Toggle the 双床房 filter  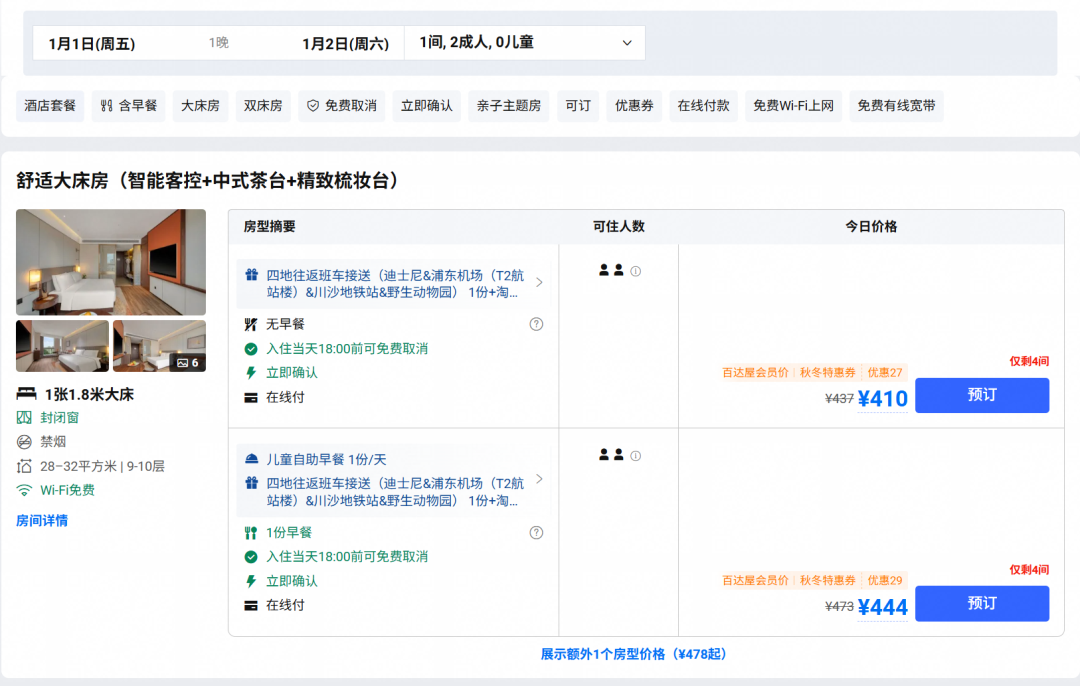[263, 106]
